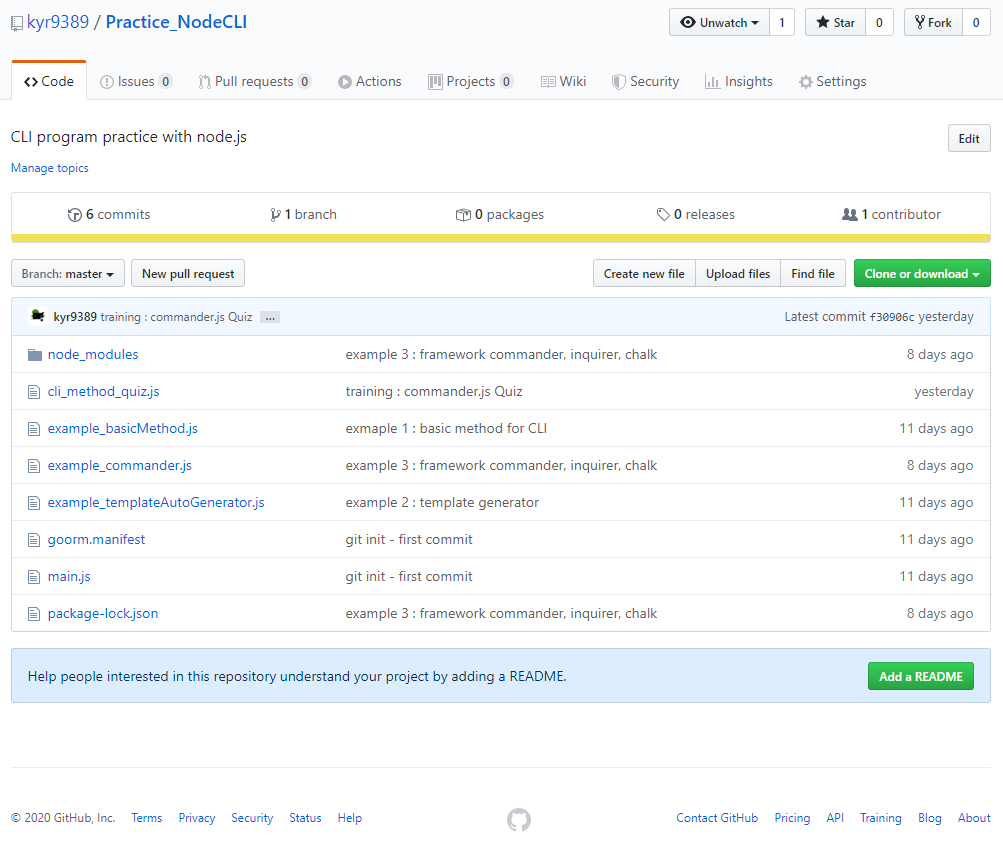
Task: Click the file icon next to goorm.manifest
Action: click(34, 540)
